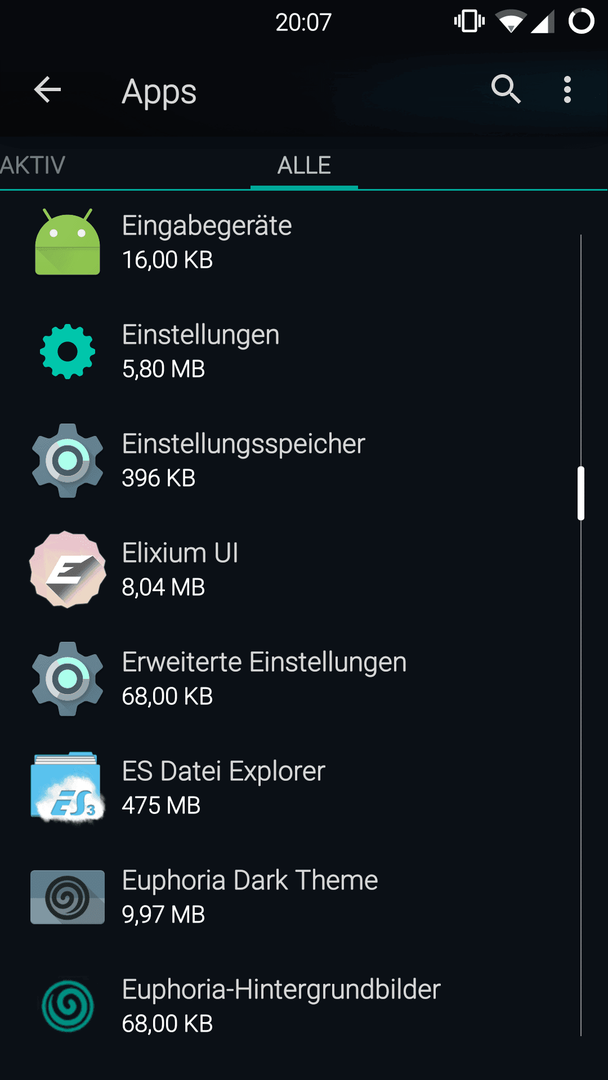Open the three-dot overflow menu
The width and height of the screenshot is (608, 1080).
click(x=567, y=90)
